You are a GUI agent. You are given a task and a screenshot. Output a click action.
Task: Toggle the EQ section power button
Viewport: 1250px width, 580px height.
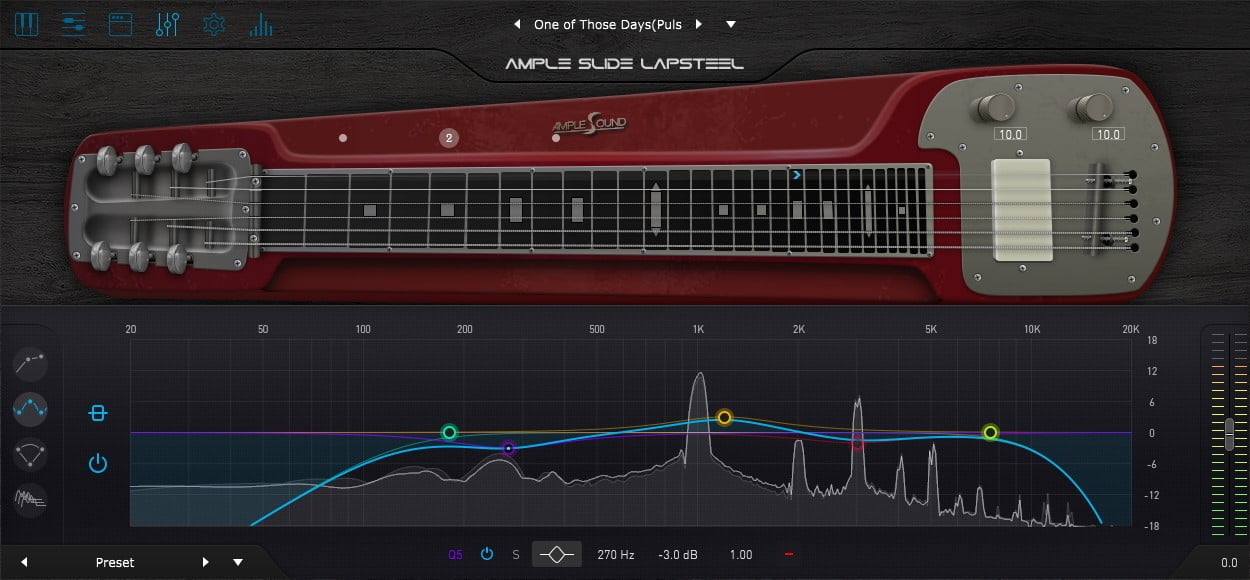(97, 463)
